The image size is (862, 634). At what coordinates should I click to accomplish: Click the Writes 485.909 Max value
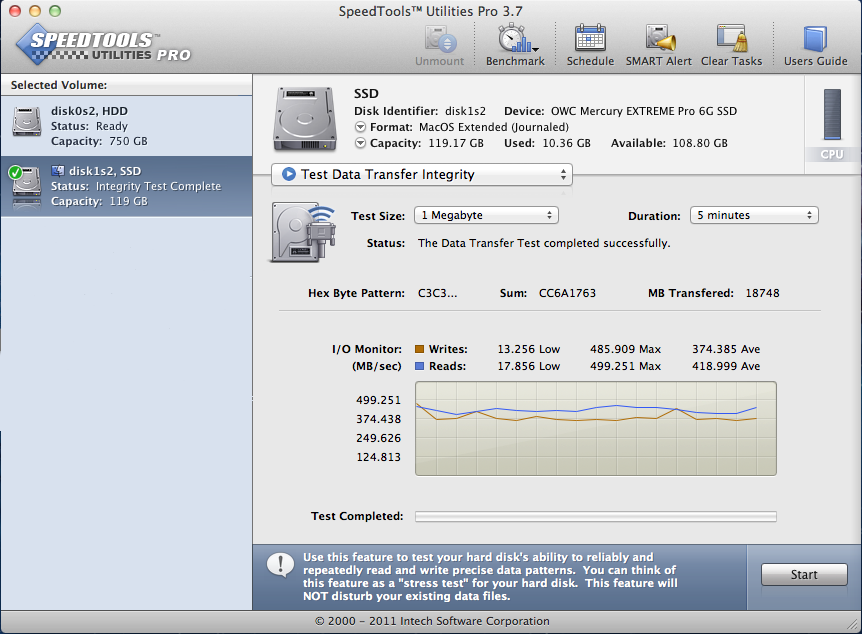pyautogui.click(x=625, y=349)
